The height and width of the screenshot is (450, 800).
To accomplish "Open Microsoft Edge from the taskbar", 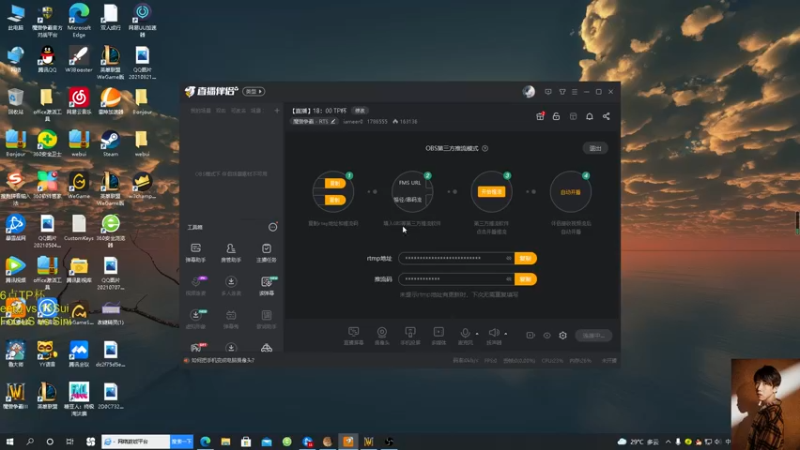I will click(205, 441).
